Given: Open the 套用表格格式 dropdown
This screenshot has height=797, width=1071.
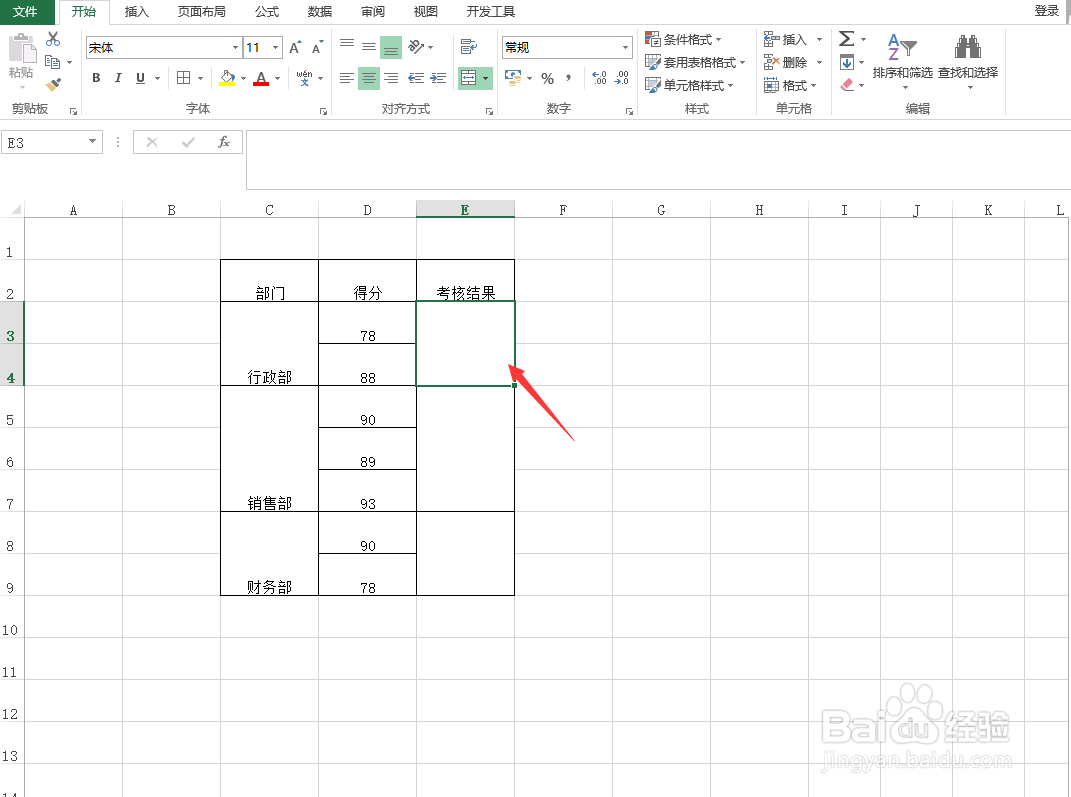Looking at the screenshot, I should [x=695, y=62].
